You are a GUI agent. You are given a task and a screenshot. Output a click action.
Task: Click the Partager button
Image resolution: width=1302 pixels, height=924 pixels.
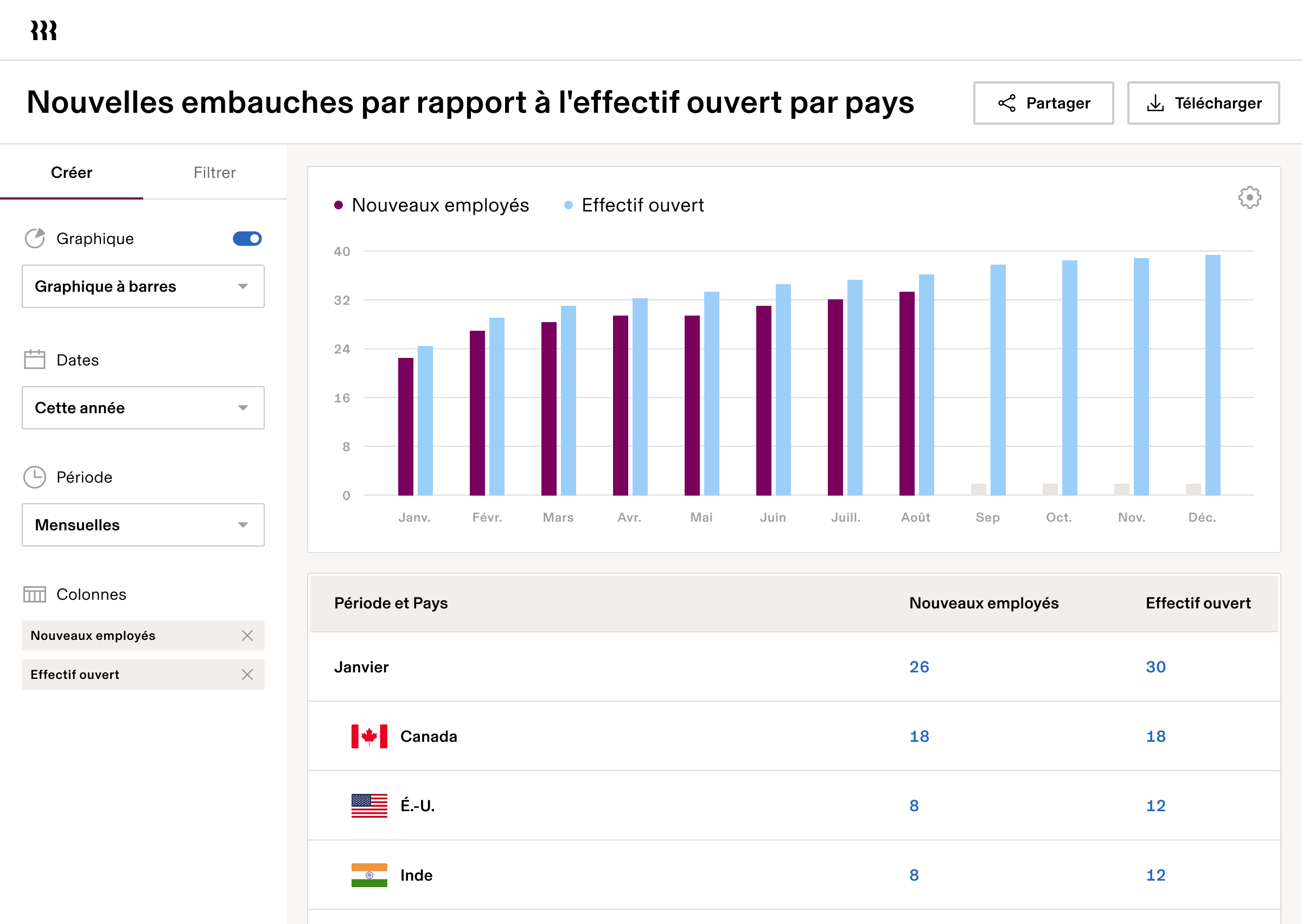(x=1043, y=103)
